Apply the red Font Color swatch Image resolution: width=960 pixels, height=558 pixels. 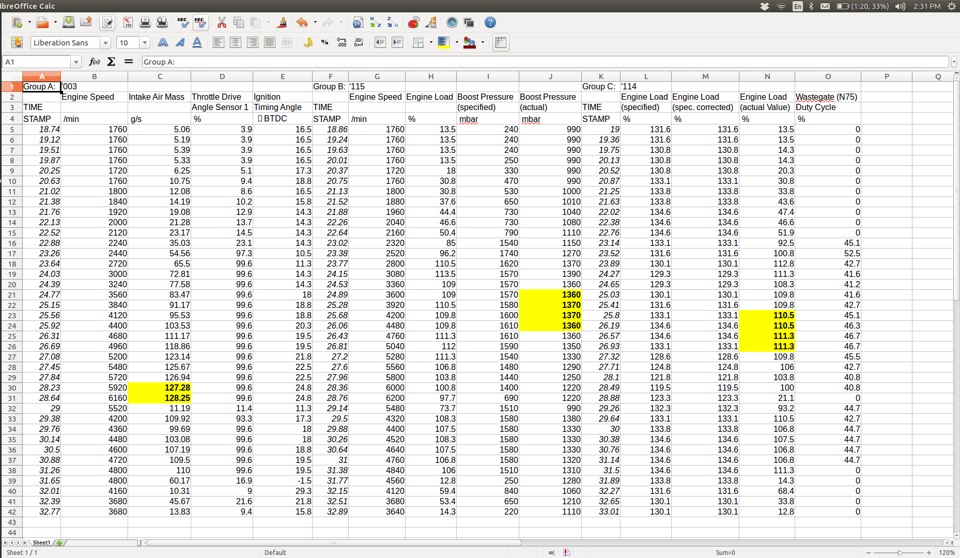(470, 43)
